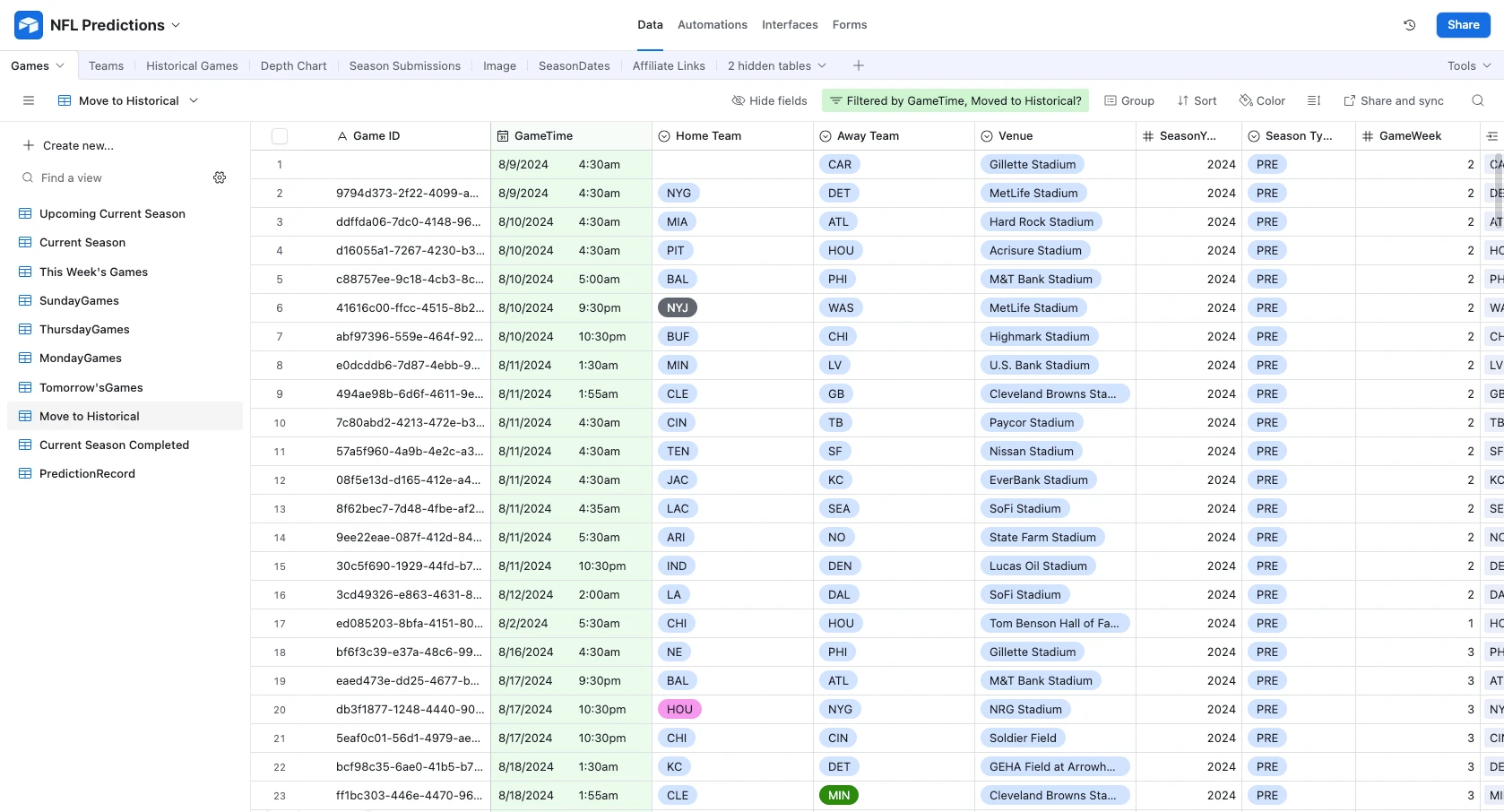Open the Forms tab
Screen dimensions: 1504x812
(x=850, y=25)
